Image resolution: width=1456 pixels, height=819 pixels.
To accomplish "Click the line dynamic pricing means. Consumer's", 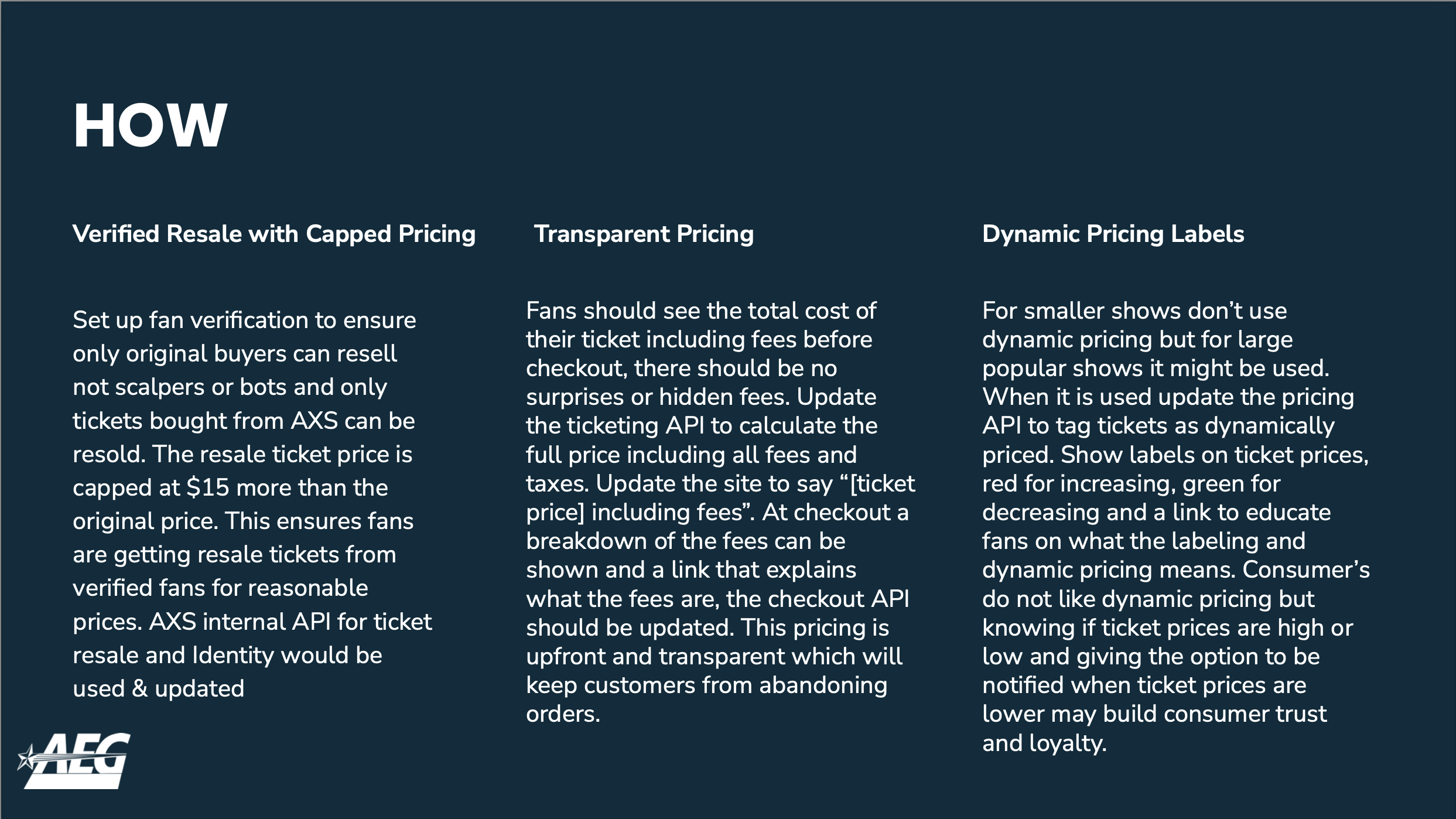I will [1176, 569].
